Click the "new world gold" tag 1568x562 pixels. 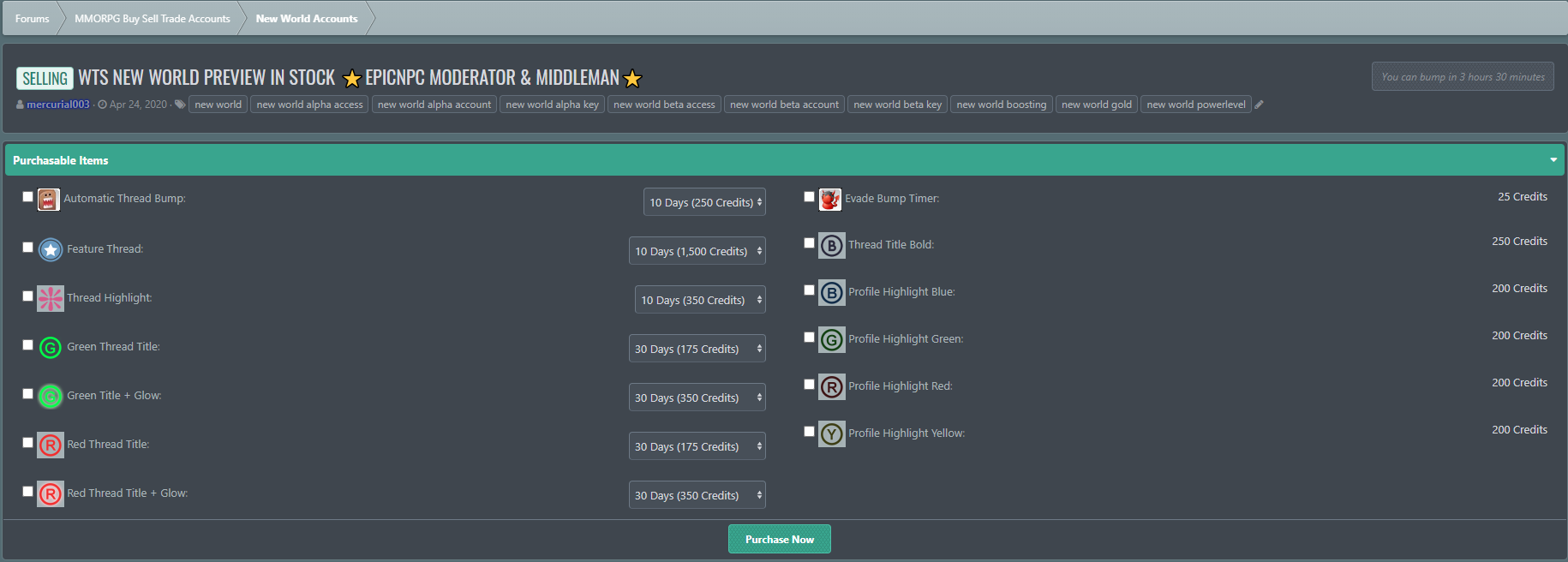[x=1097, y=105]
